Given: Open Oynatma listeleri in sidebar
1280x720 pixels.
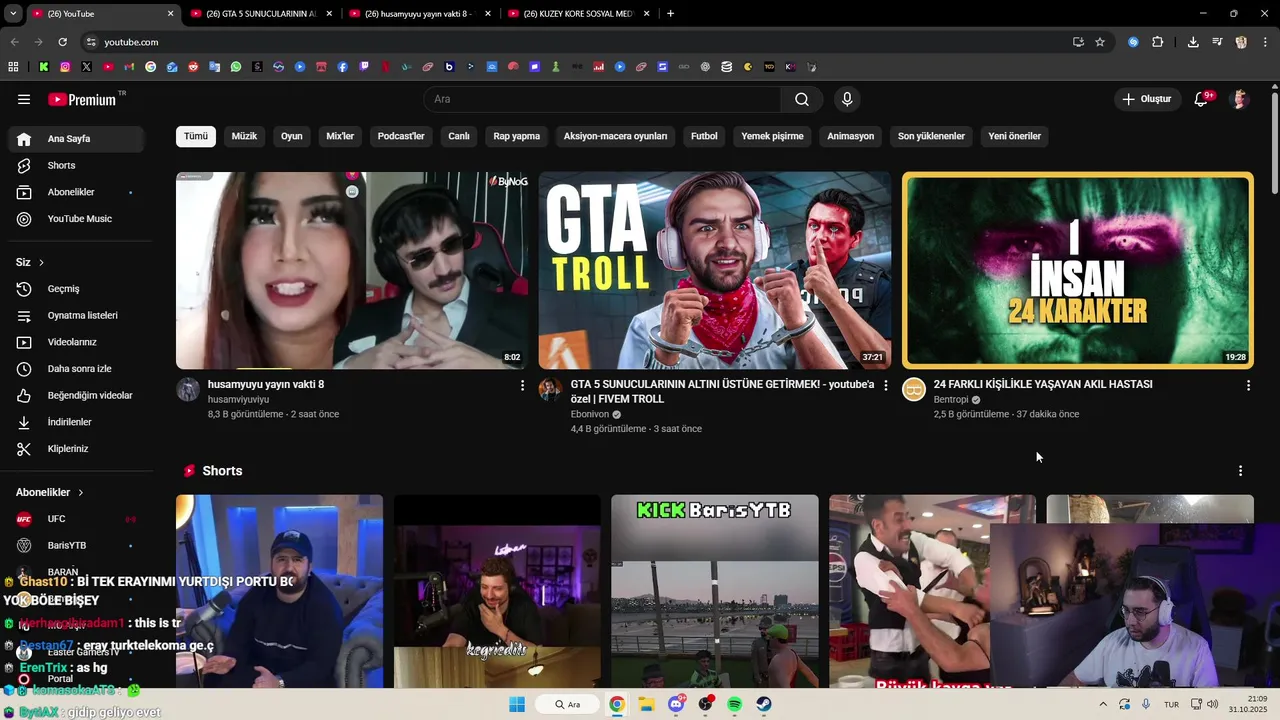Looking at the screenshot, I should pyautogui.click(x=76, y=315).
